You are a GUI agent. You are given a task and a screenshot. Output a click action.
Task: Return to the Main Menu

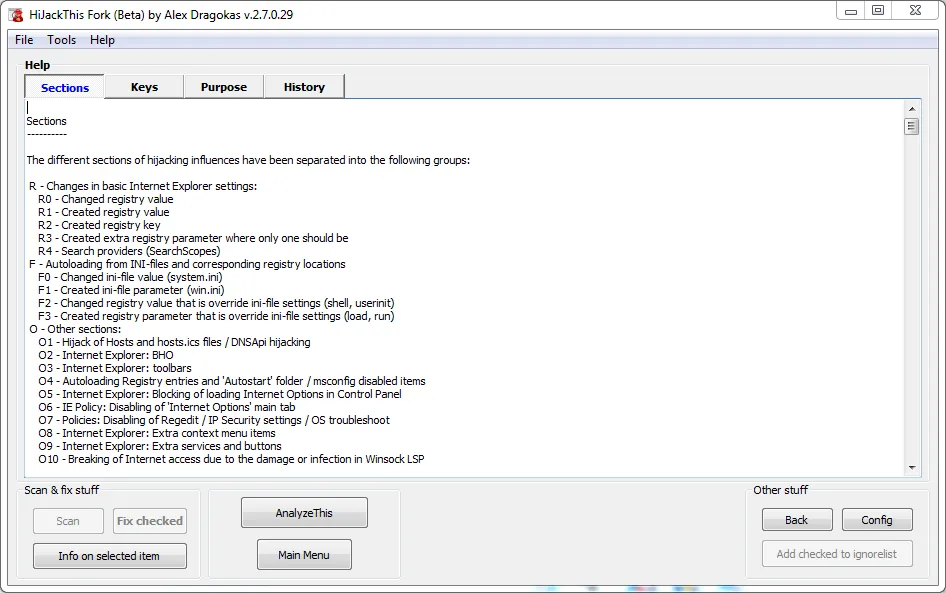[x=304, y=555]
